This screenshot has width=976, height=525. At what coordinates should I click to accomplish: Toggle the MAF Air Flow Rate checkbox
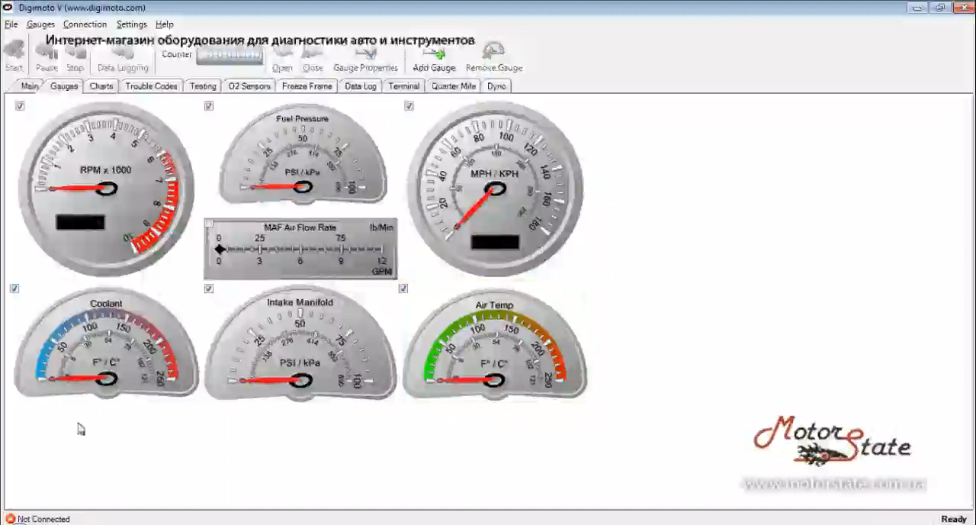210,223
